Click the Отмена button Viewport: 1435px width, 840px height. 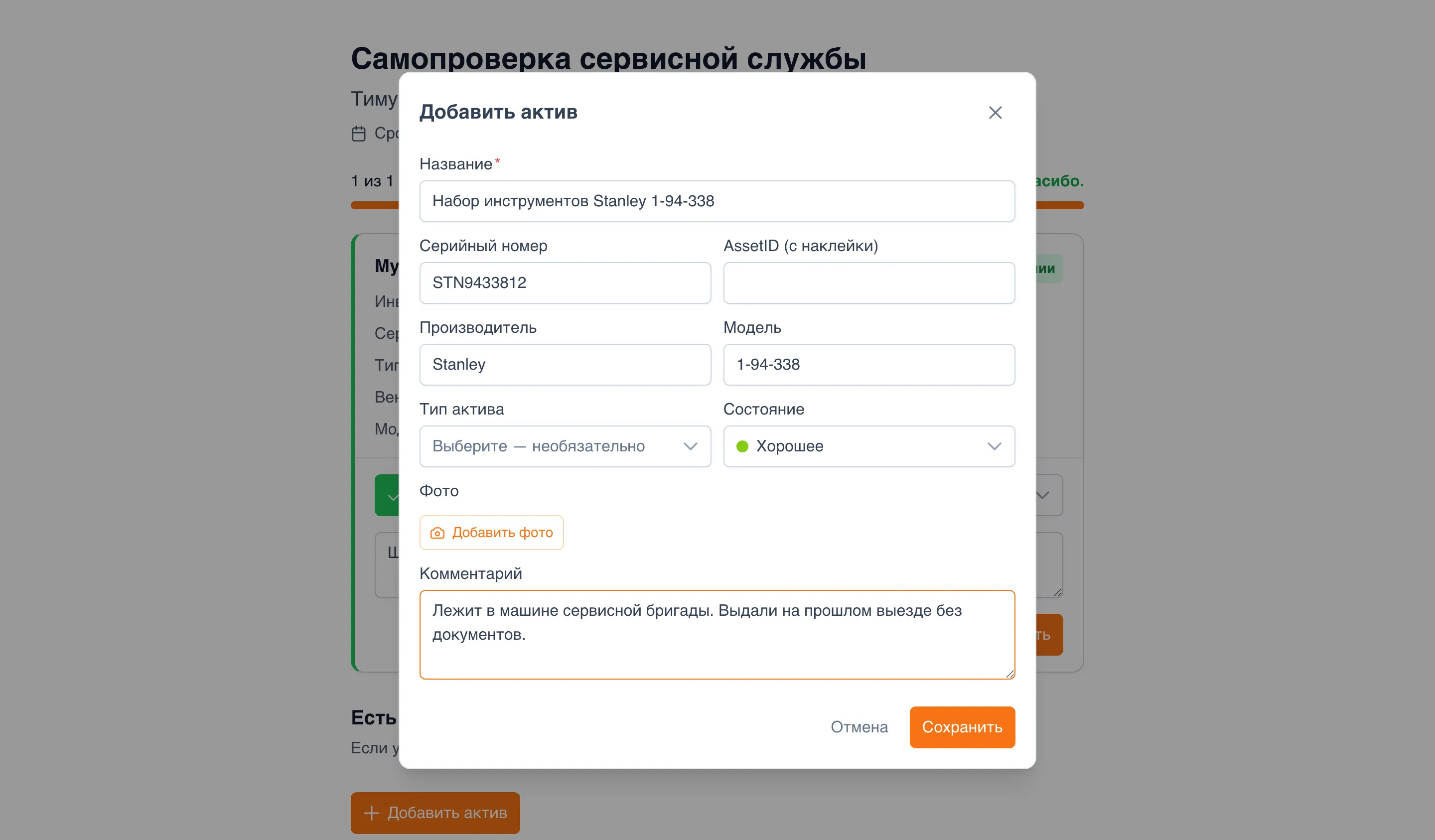click(x=859, y=727)
